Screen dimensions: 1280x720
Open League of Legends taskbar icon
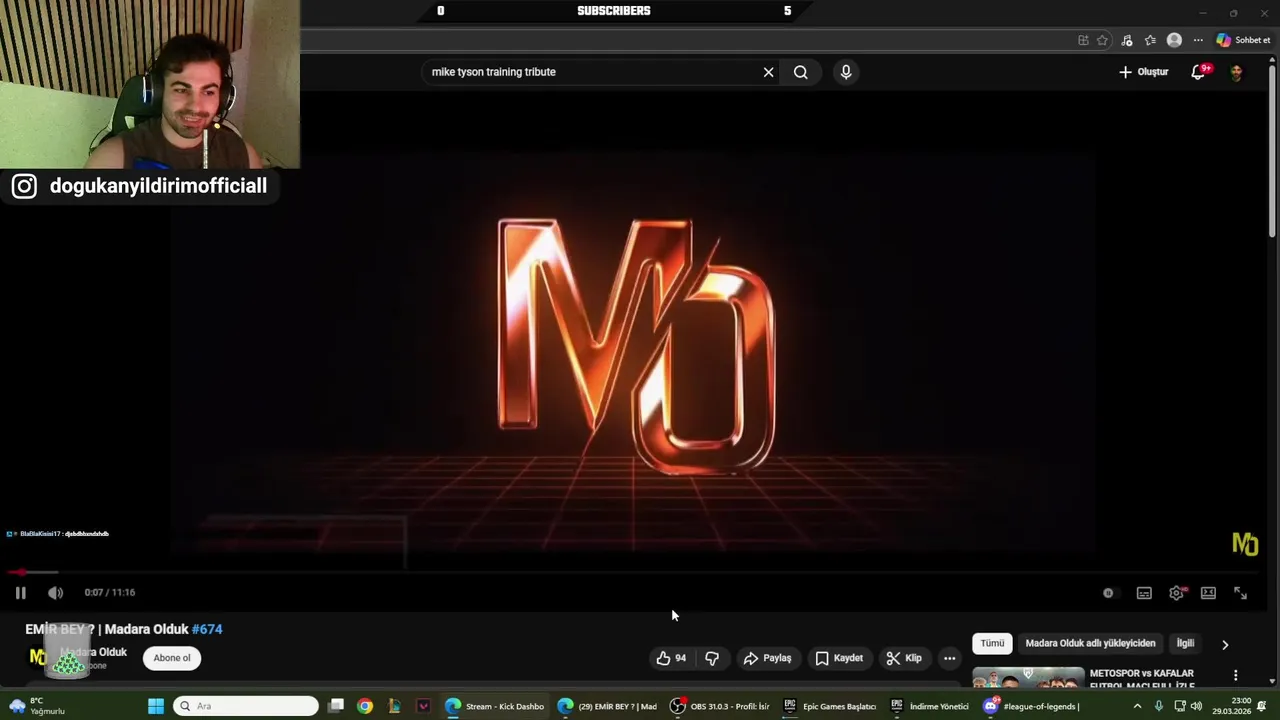pos(394,706)
